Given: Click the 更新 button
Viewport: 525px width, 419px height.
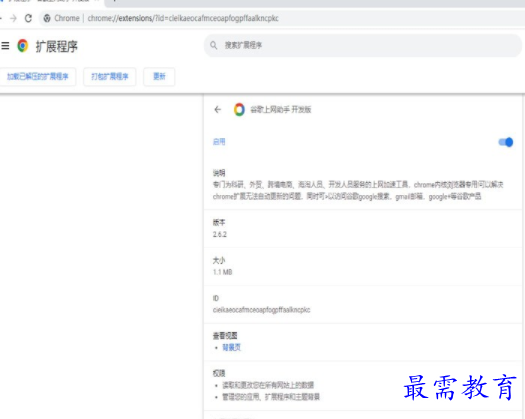Looking at the screenshot, I should click(x=159, y=77).
